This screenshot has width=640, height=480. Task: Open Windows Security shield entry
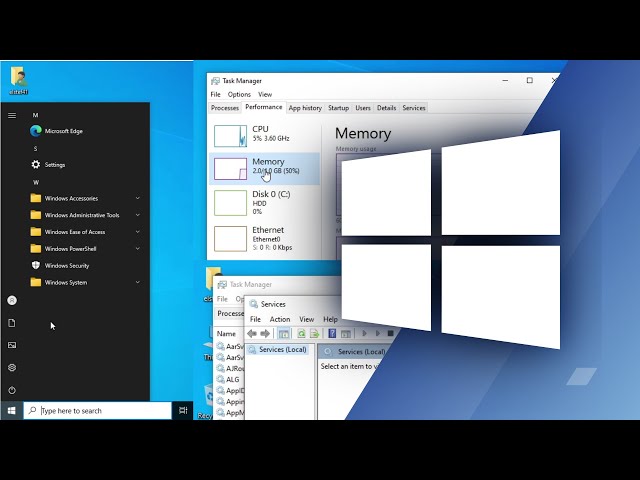60,266
